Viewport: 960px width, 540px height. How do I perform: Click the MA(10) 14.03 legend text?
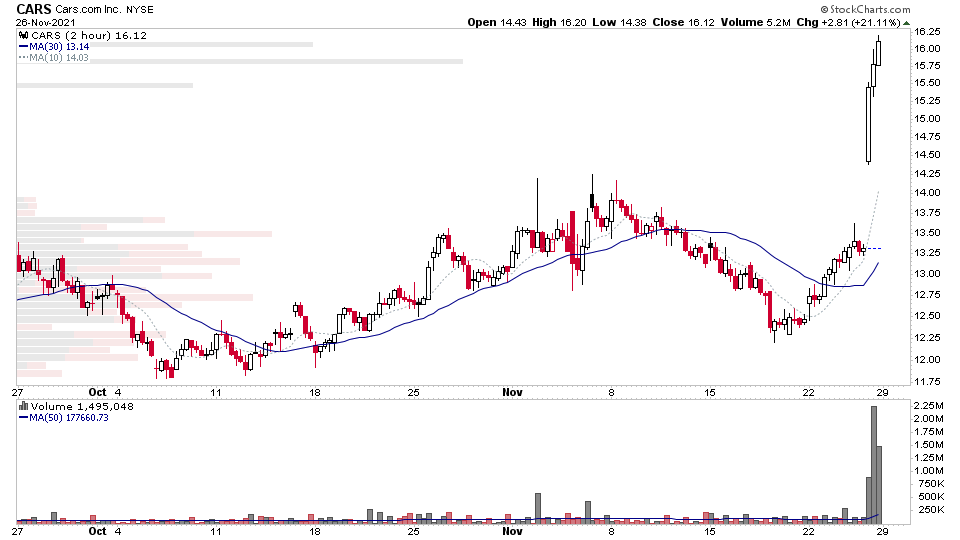point(59,58)
